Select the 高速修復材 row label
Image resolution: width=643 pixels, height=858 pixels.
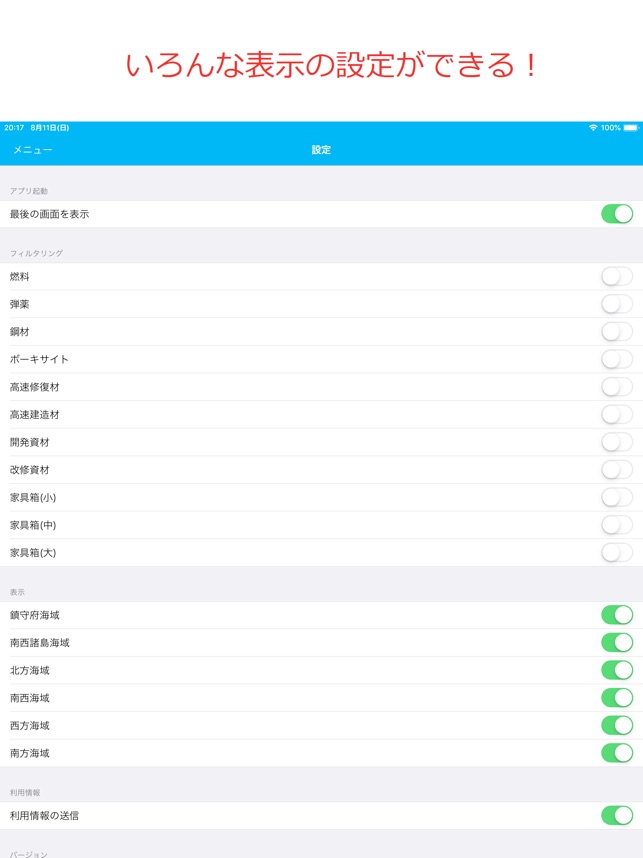(34, 387)
